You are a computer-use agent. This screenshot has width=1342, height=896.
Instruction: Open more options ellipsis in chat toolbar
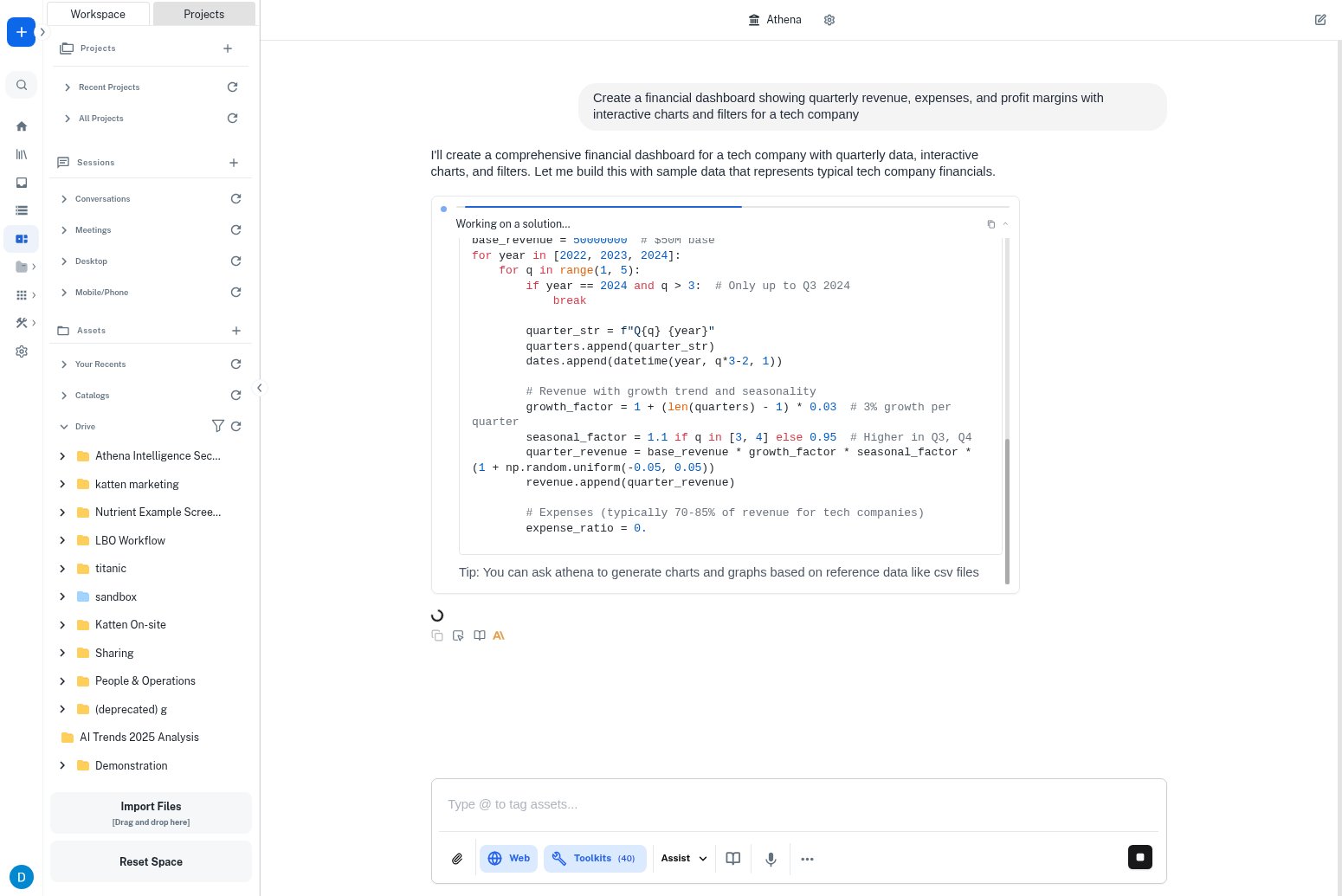pyautogui.click(x=807, y=859)
